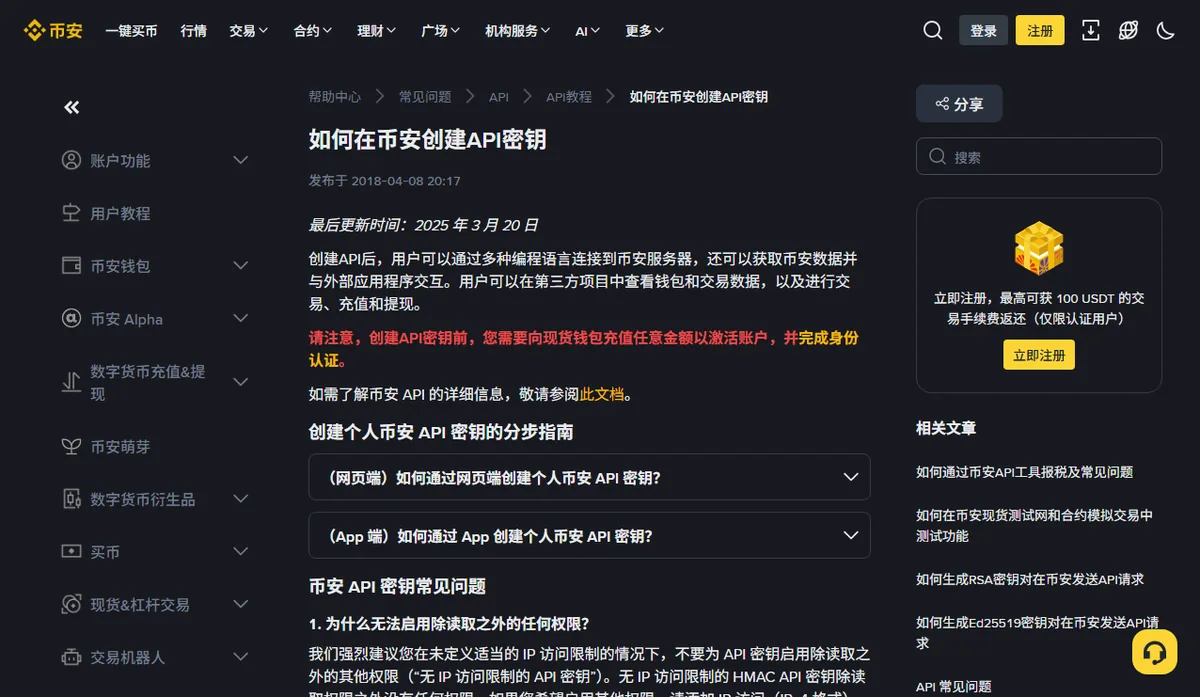Open 如何生成Ed25519密钥对 related article
The height and width of the screenshot is (697, 1200).
tap(1037, 632)
